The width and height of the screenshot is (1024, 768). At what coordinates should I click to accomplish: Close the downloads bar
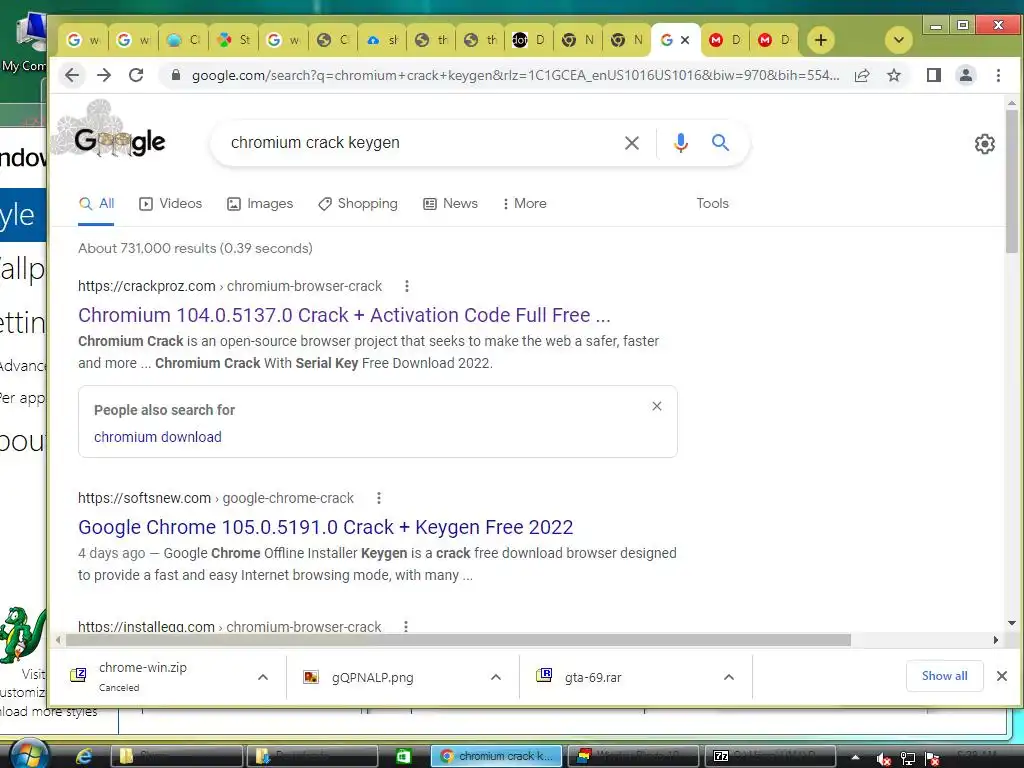(1002, 676)
